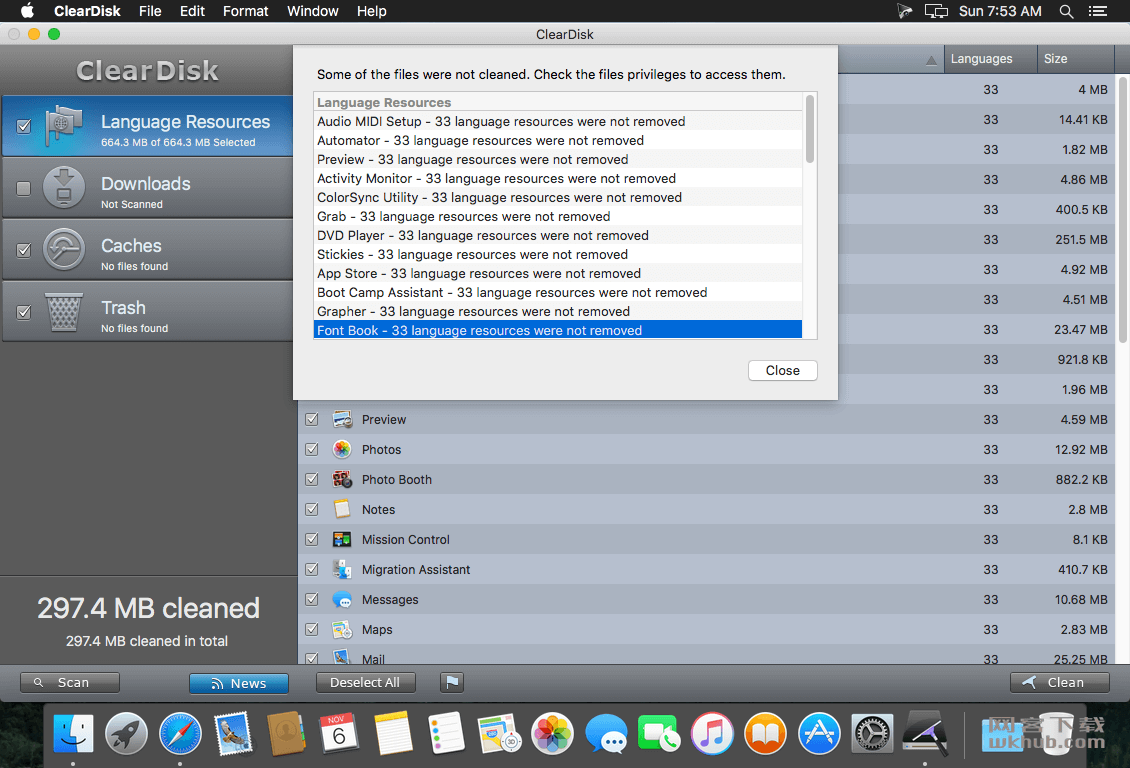Uncheck the Photos row checkbox
The height and width of the screenshot is (768, 1130).
(312, 450)
